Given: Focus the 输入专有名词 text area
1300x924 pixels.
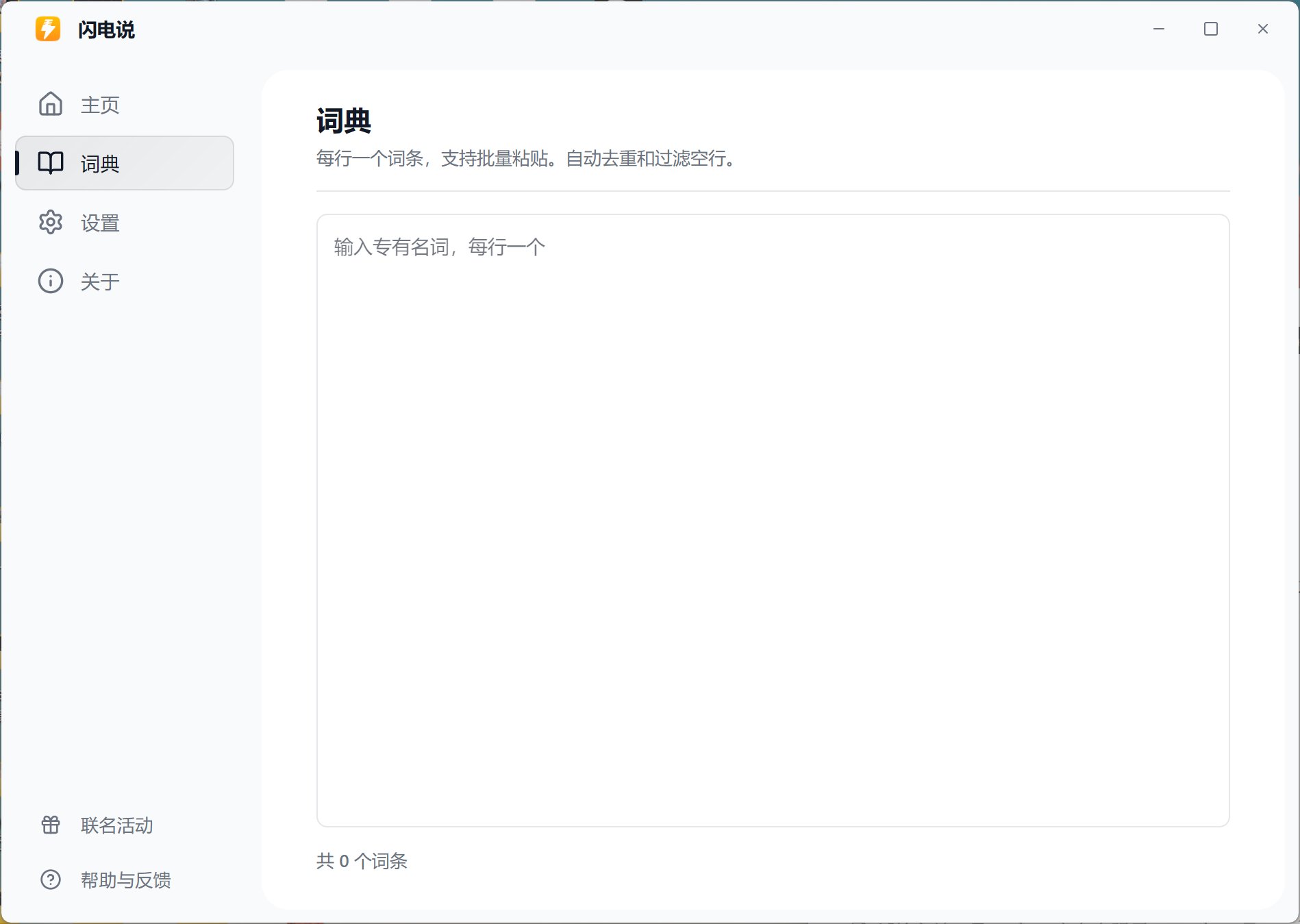Looking at the screenshot, I should [x=773, y=521].
